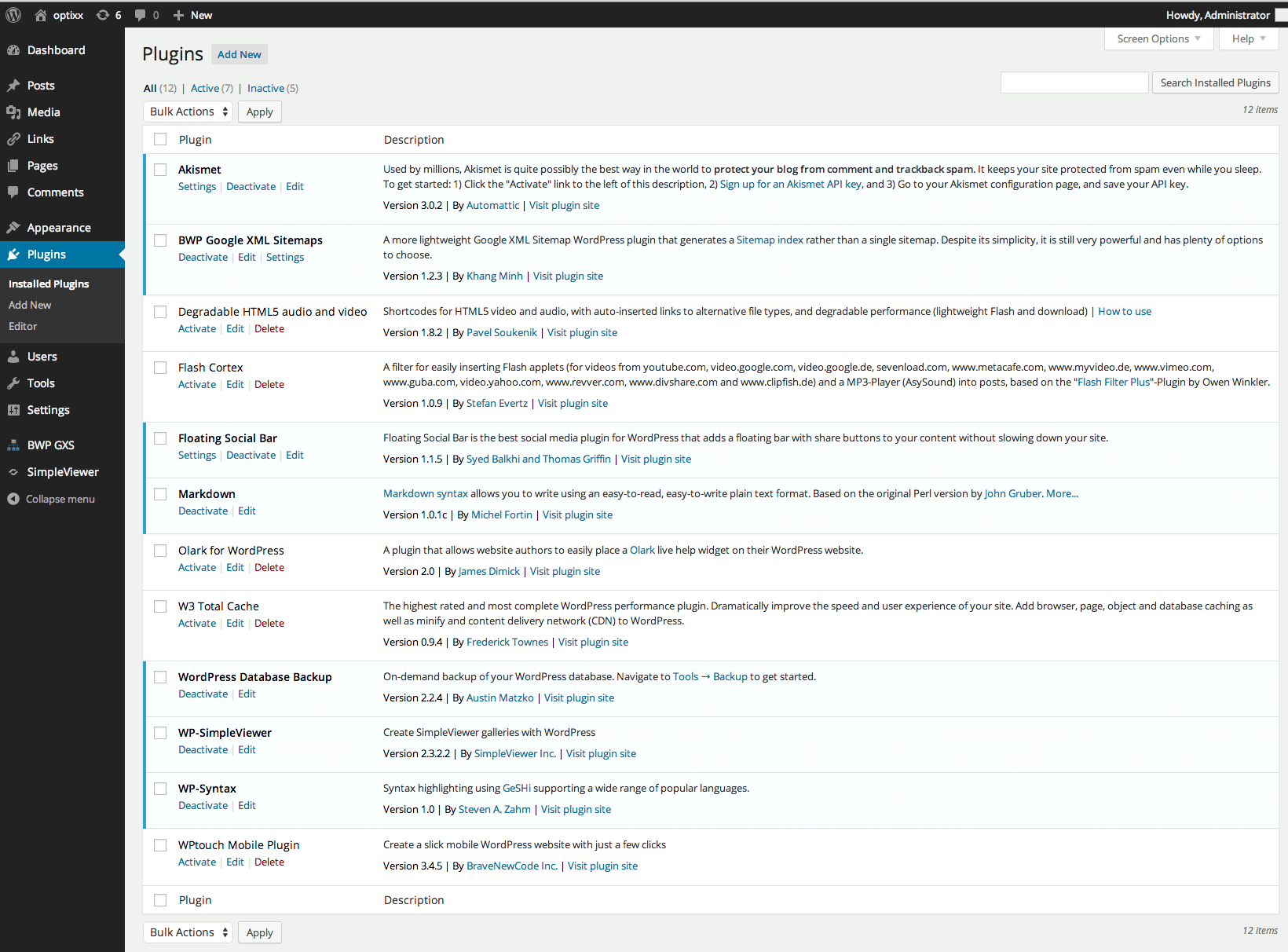1288x952 pixels.
Task: Click the bottom Apply button
Action: [260, 932]
